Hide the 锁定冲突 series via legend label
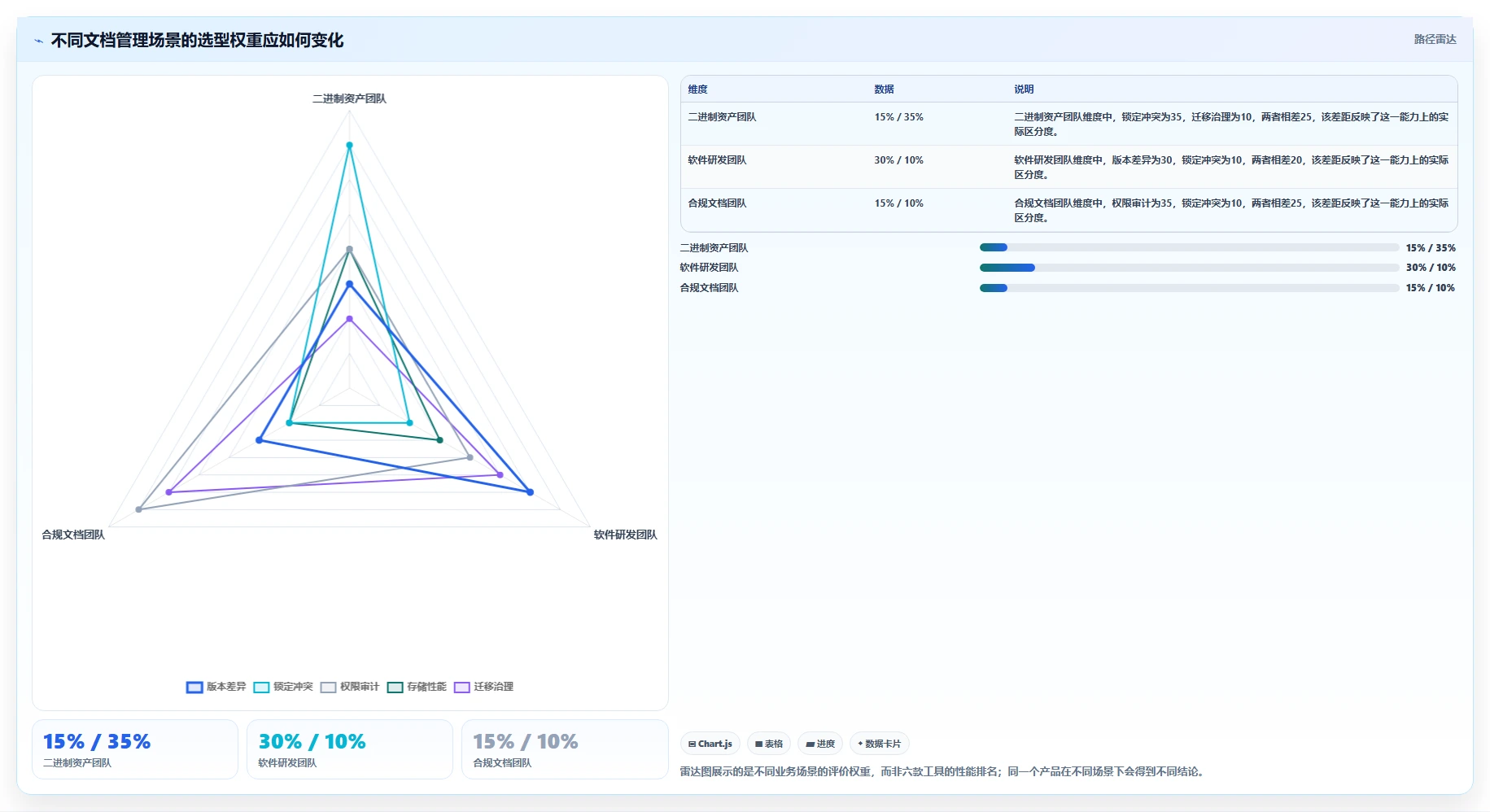The height and width of the screenshot is (812, 1490). point(293,687)
